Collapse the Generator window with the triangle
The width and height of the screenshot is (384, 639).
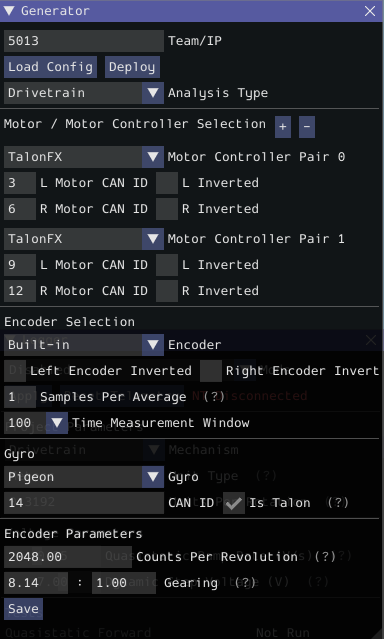pyautogui.click(x=9, y=11)
